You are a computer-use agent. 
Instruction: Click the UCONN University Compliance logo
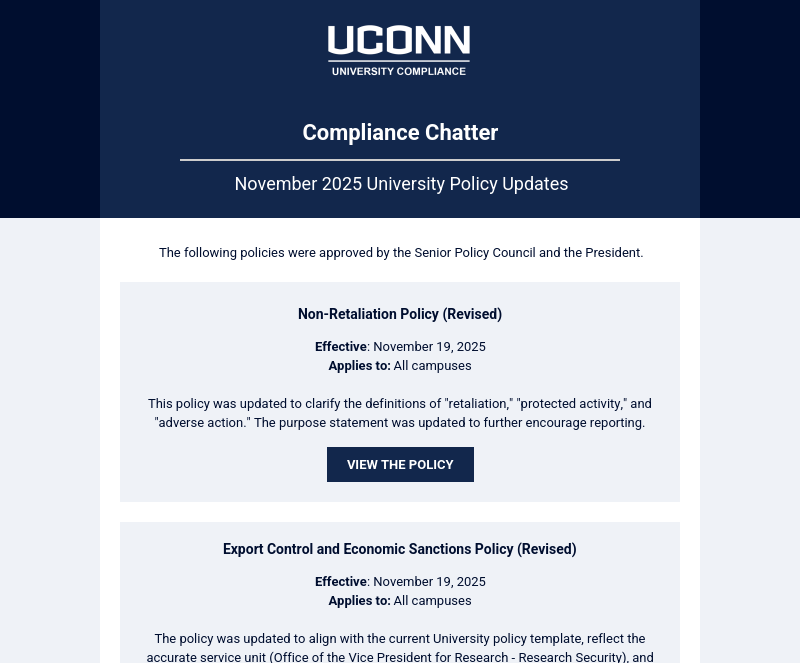[399, 49]
